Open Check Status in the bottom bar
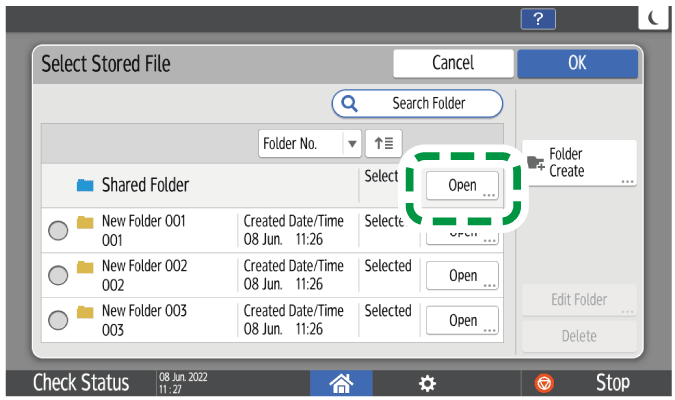The height and width of the screenshot is (400, 675). tap(81, 383)
